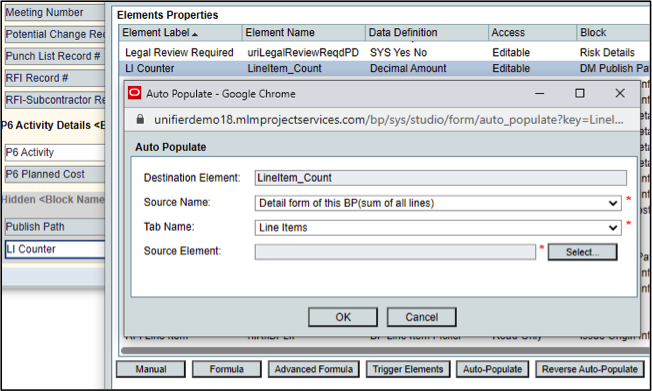
Task: Click the Oracle icon in Auto Populate title bar
Action: point(134,93)
